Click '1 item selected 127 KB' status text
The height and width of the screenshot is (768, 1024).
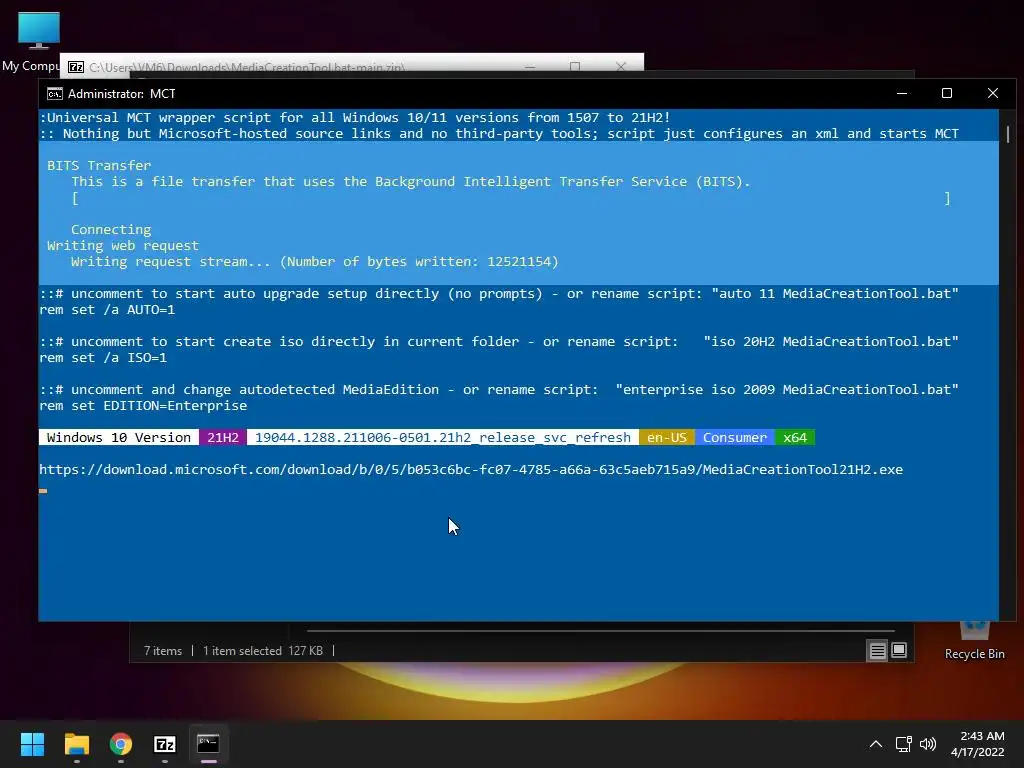pyautogui.click(x=263, y=651)
